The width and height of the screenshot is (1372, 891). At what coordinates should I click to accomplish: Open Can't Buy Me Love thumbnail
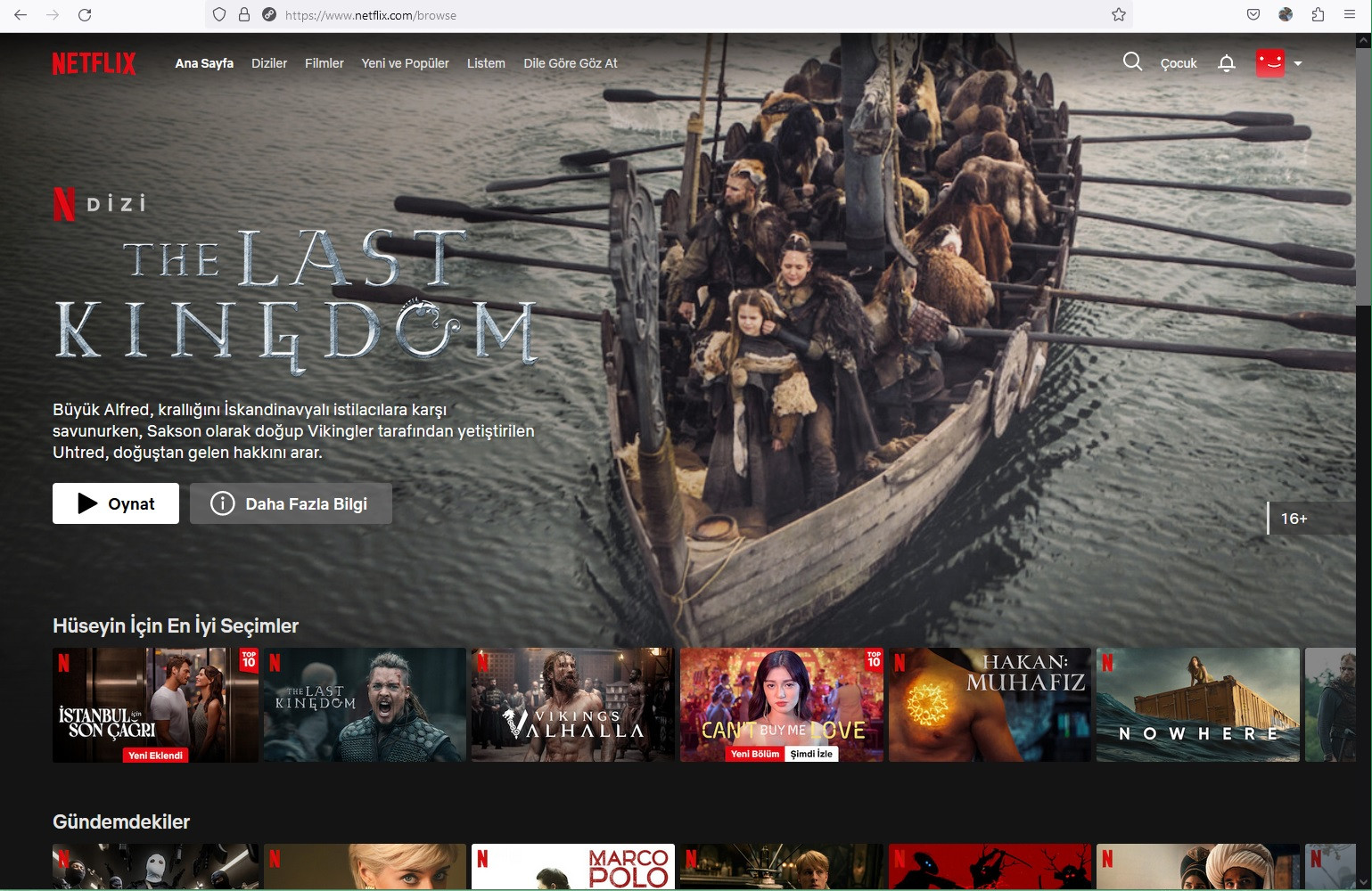[782, 705]
